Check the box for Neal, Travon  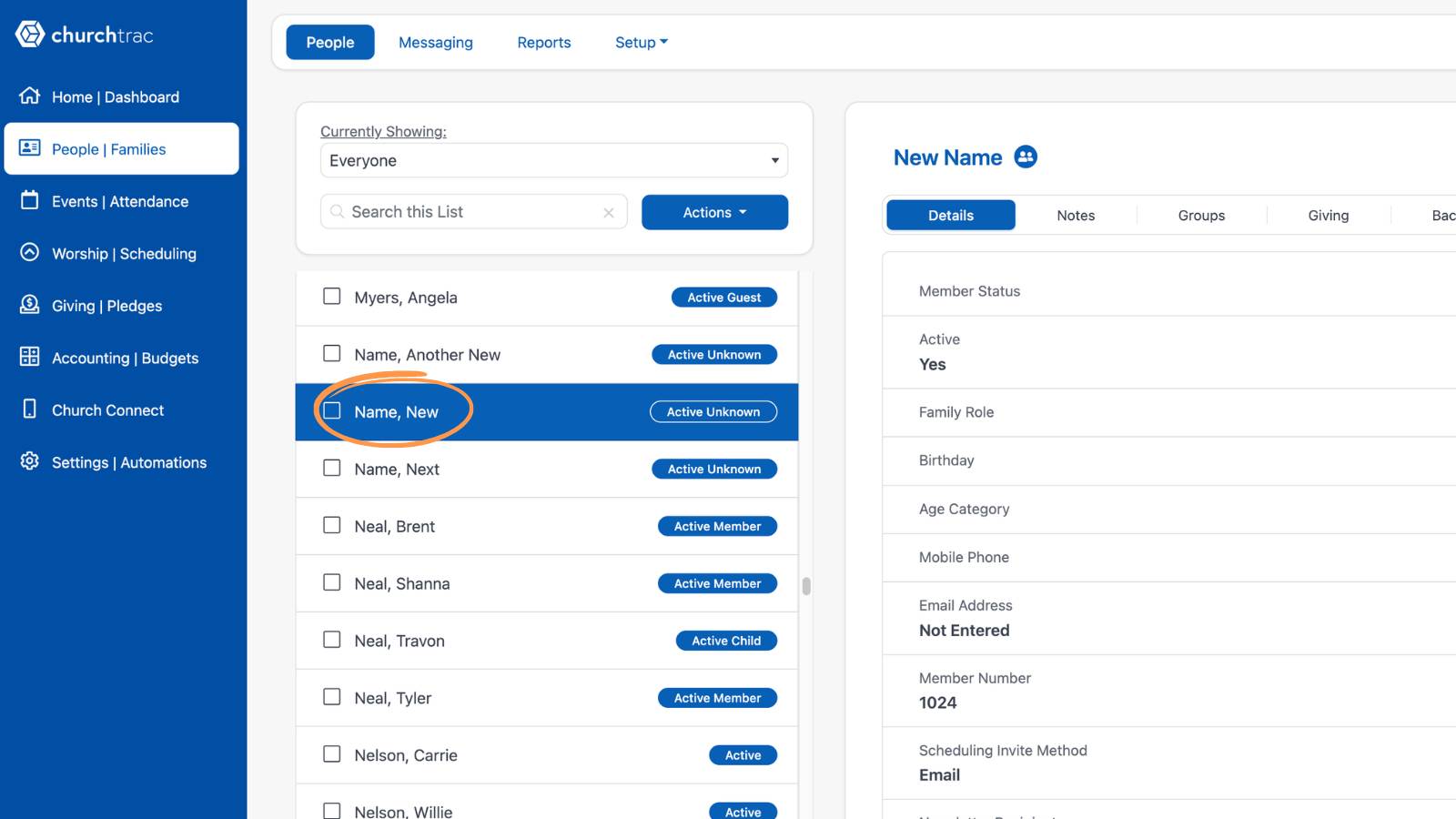(x=332, y=640)
